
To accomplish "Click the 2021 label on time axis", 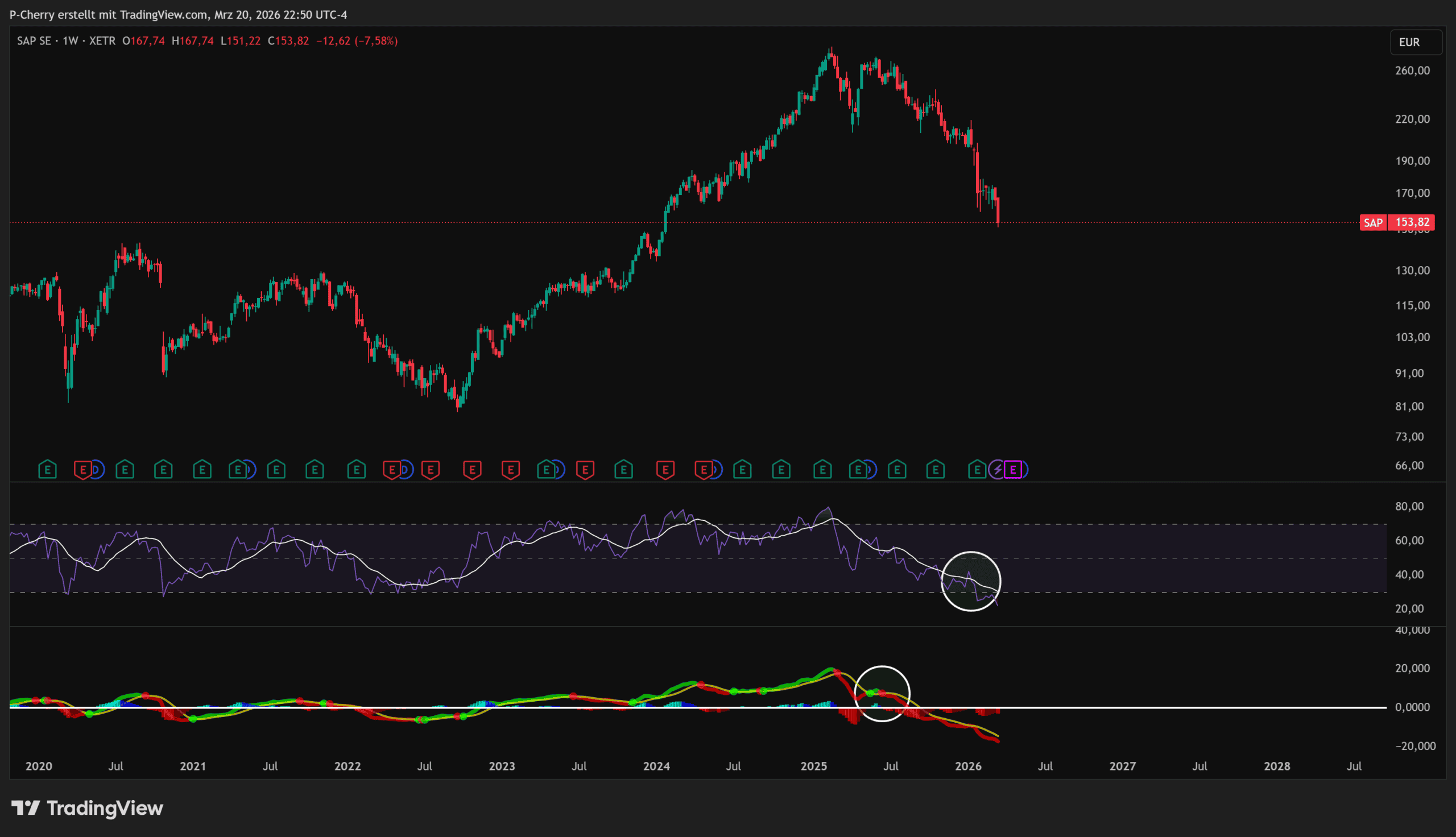I will (193, 766).
